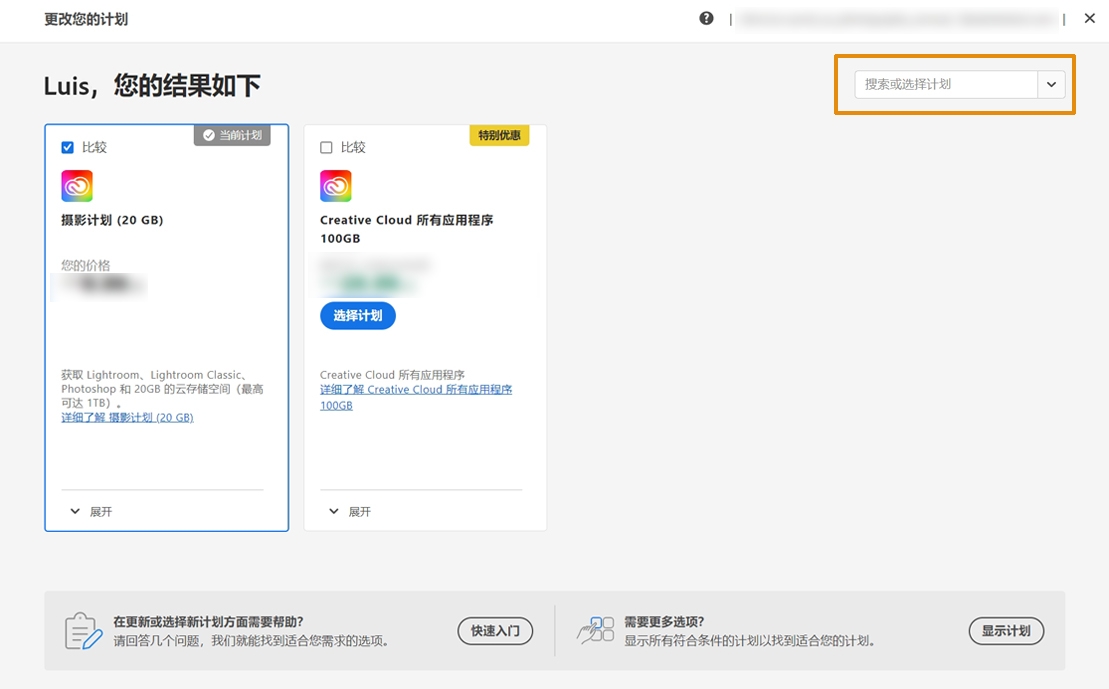Click the 显示计划 button
This screenshot has width=1109, height=689.
coord(1006,630)
